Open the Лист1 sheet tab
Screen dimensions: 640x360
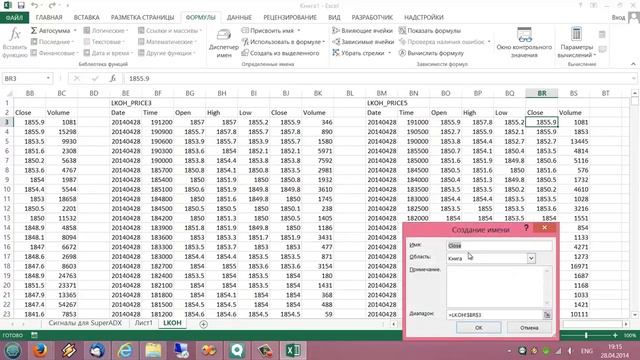point(144,323)
